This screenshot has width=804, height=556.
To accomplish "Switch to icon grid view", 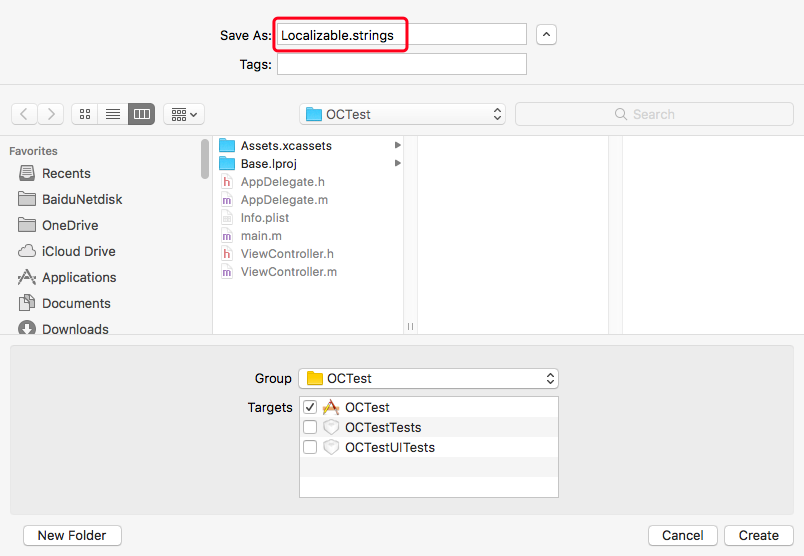I will pyautogui.click(x=85, y=114).
